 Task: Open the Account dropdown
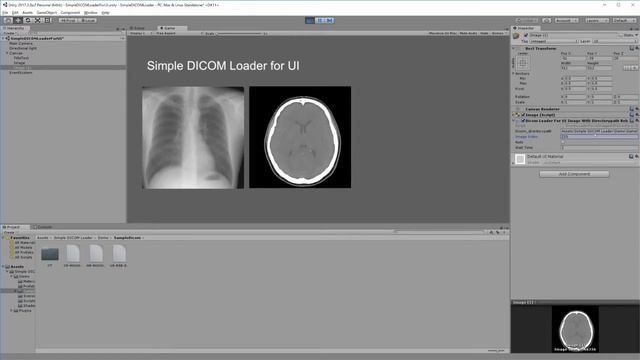[x=567, y=20]
